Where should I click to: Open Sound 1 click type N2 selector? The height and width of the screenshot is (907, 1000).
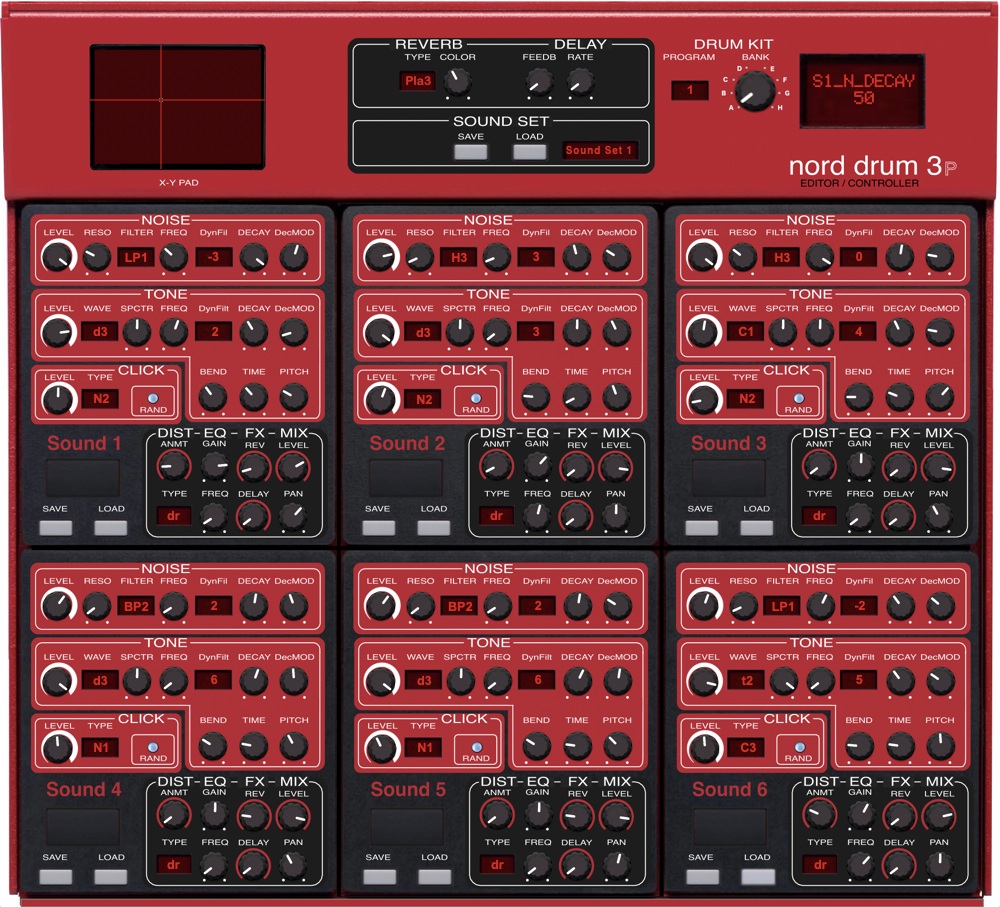[x=101, y=399]
